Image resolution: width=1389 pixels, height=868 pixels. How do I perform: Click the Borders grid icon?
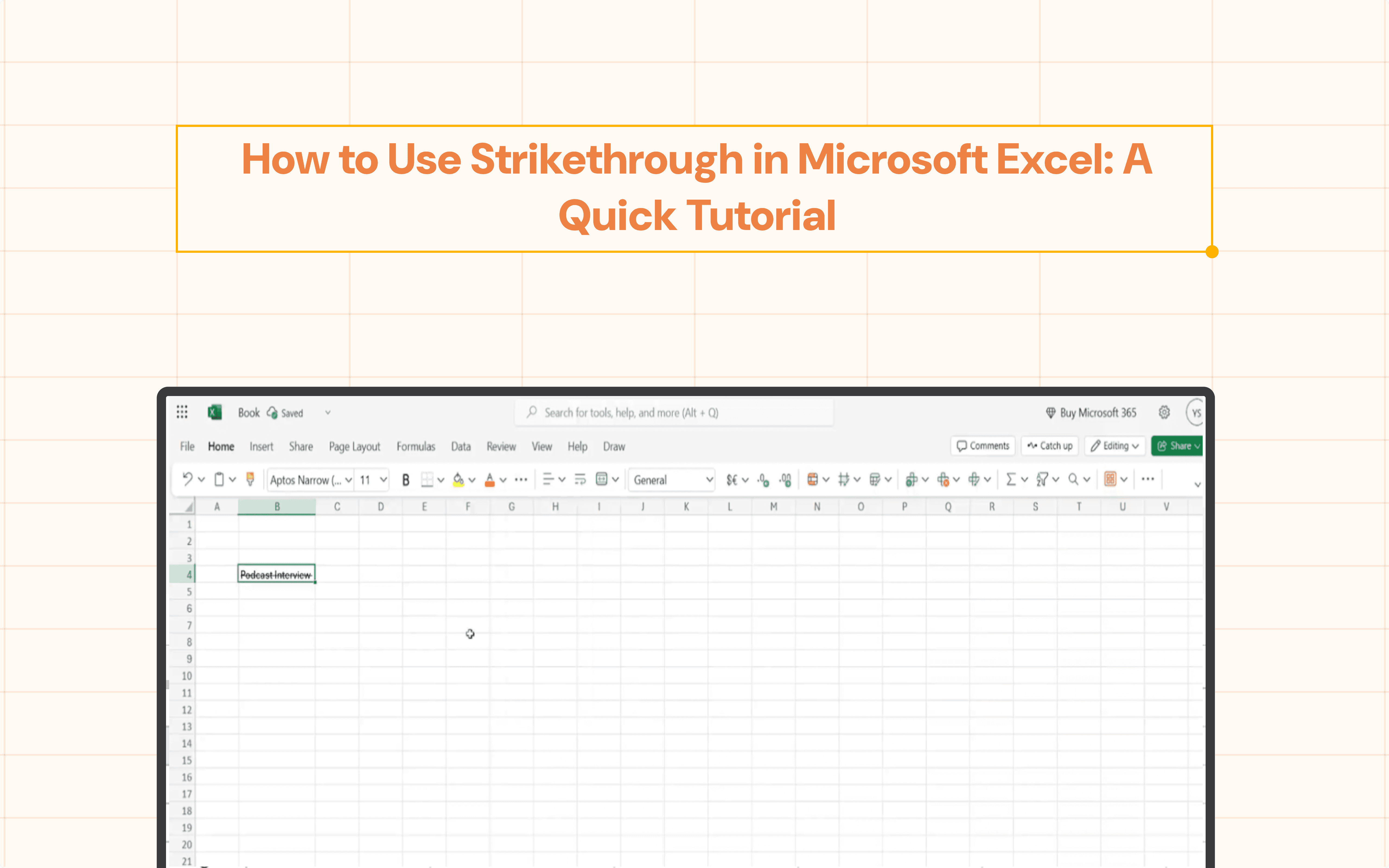pos(427,479)
